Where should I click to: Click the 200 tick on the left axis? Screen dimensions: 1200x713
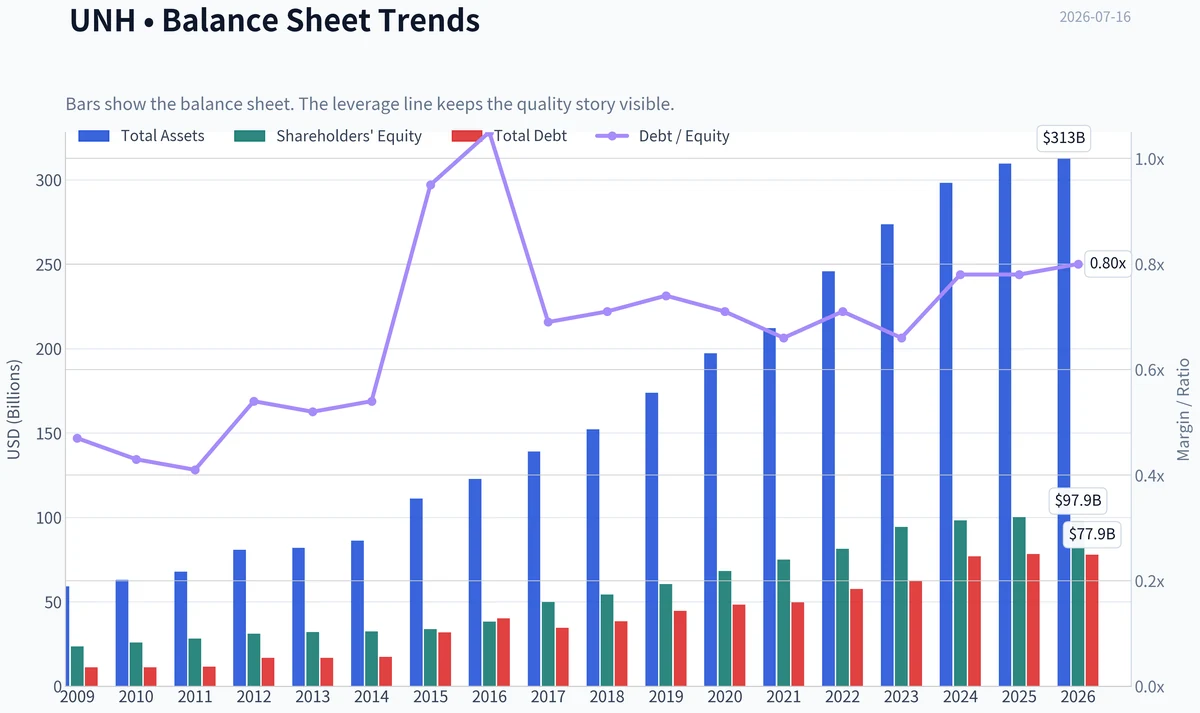tap(48, 349)
